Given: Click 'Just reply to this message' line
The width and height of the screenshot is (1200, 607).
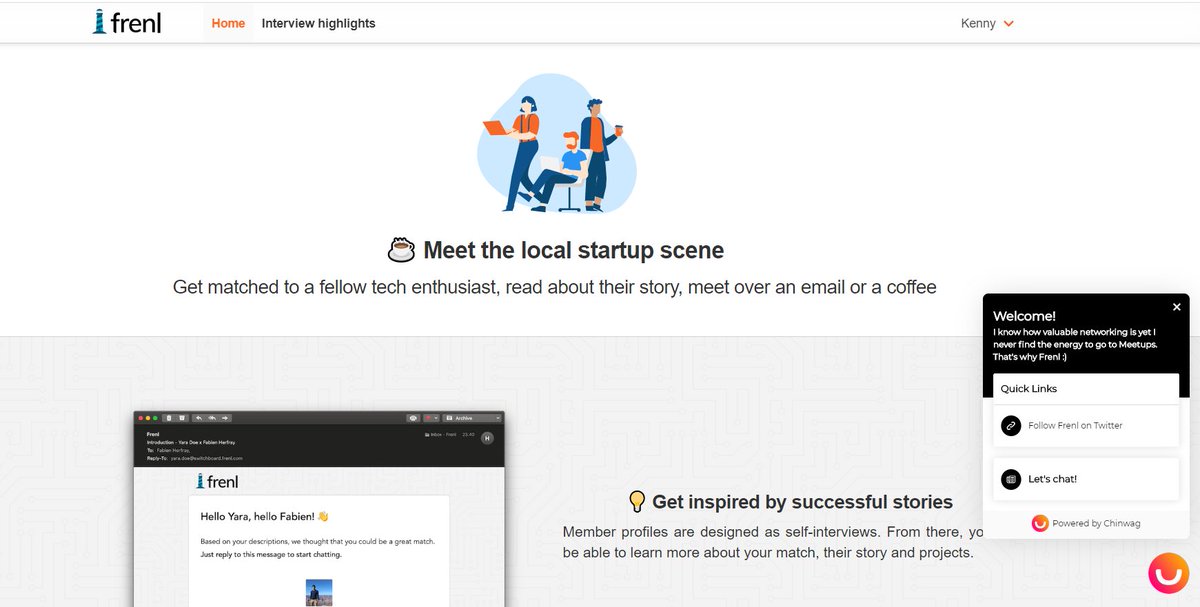Looking at the screenshot, I should tap(271, 554).
